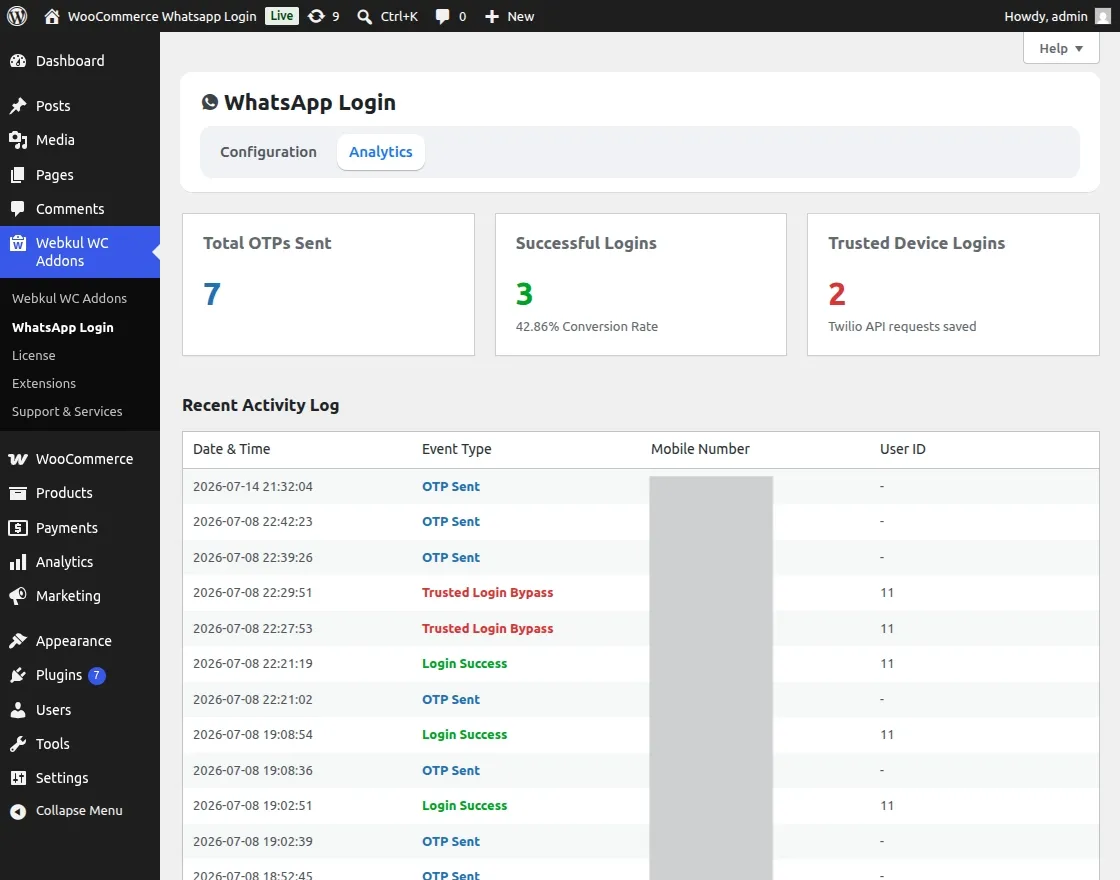Collapse the admin sidebar menu

66,811
